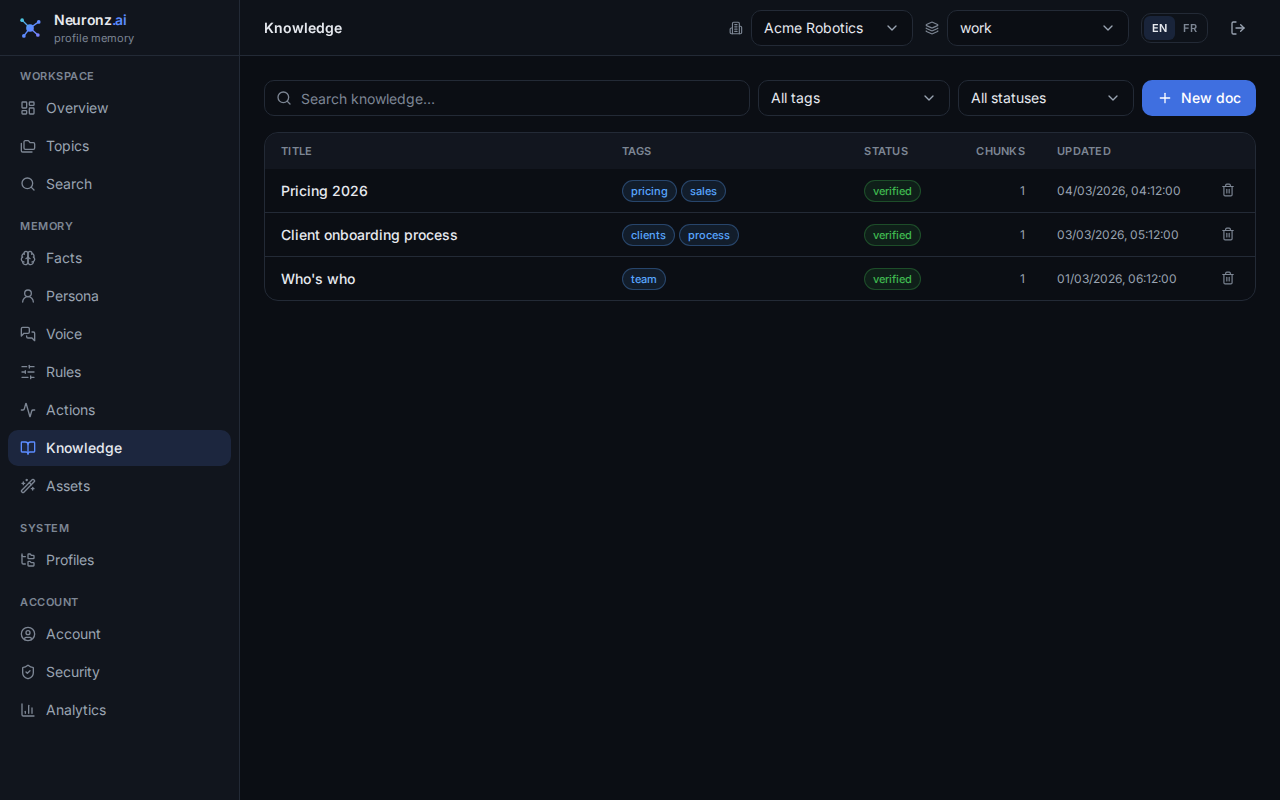Expand the All statuses filter
The width and height of the screenshot is (1280, 800).
click(x=1046, y=98)
